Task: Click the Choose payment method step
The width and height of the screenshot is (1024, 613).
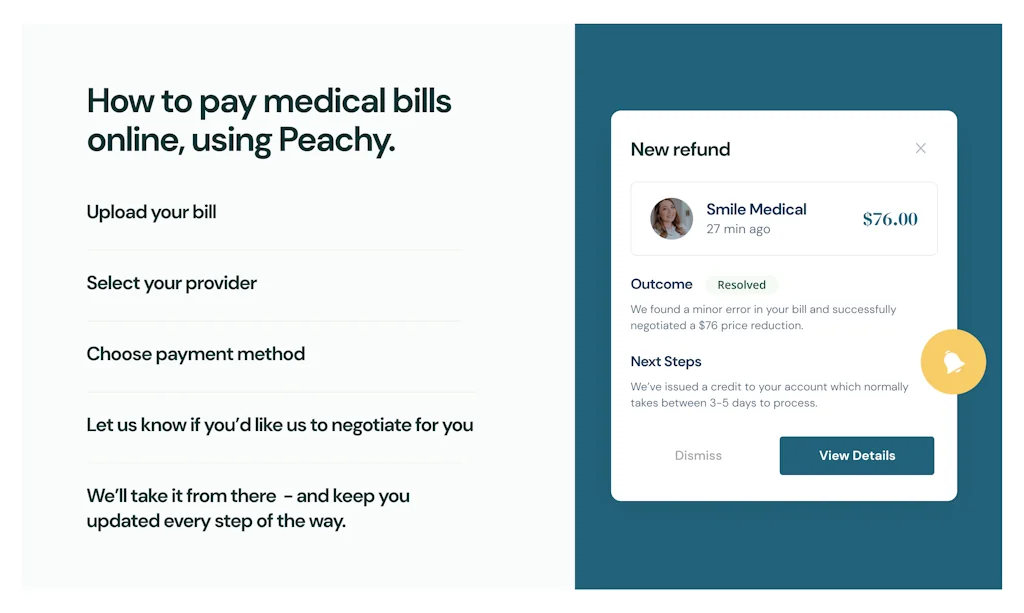Action: click(195, 354)
